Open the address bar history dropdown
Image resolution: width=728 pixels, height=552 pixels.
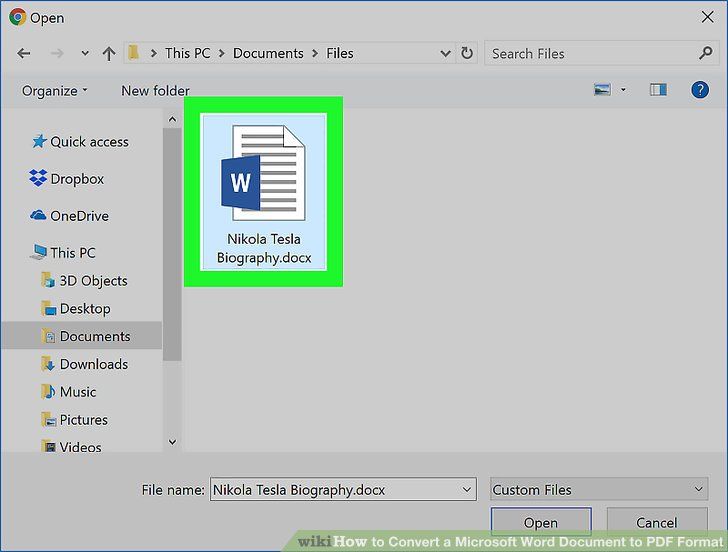(445, 54)
